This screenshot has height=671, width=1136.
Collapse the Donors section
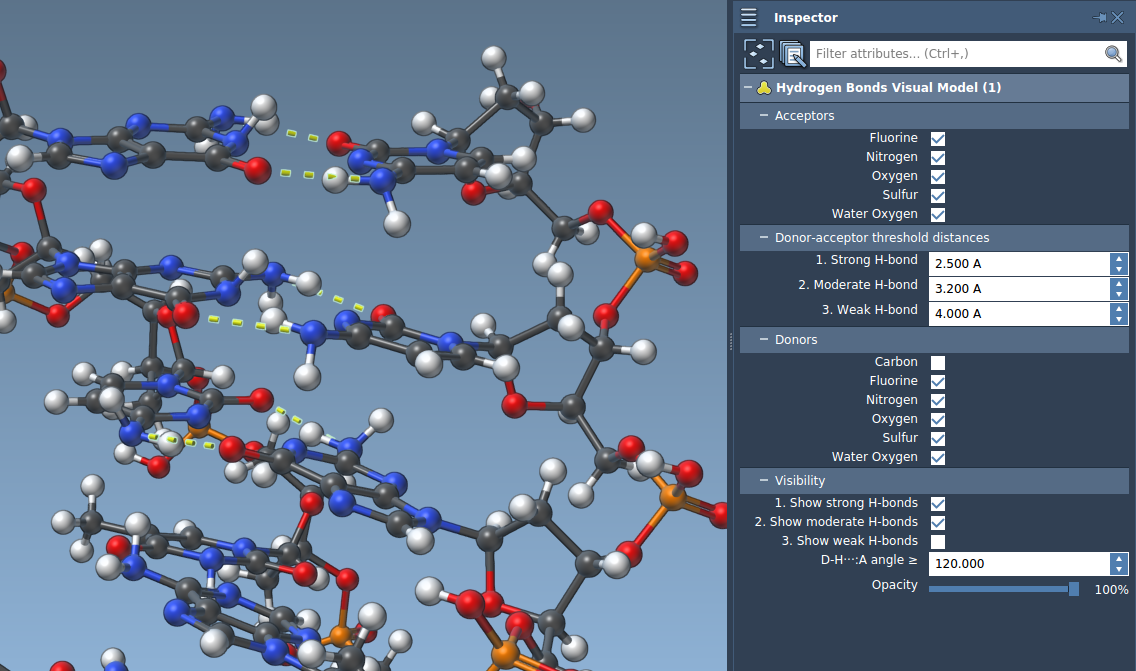click(x=763, y=340)
